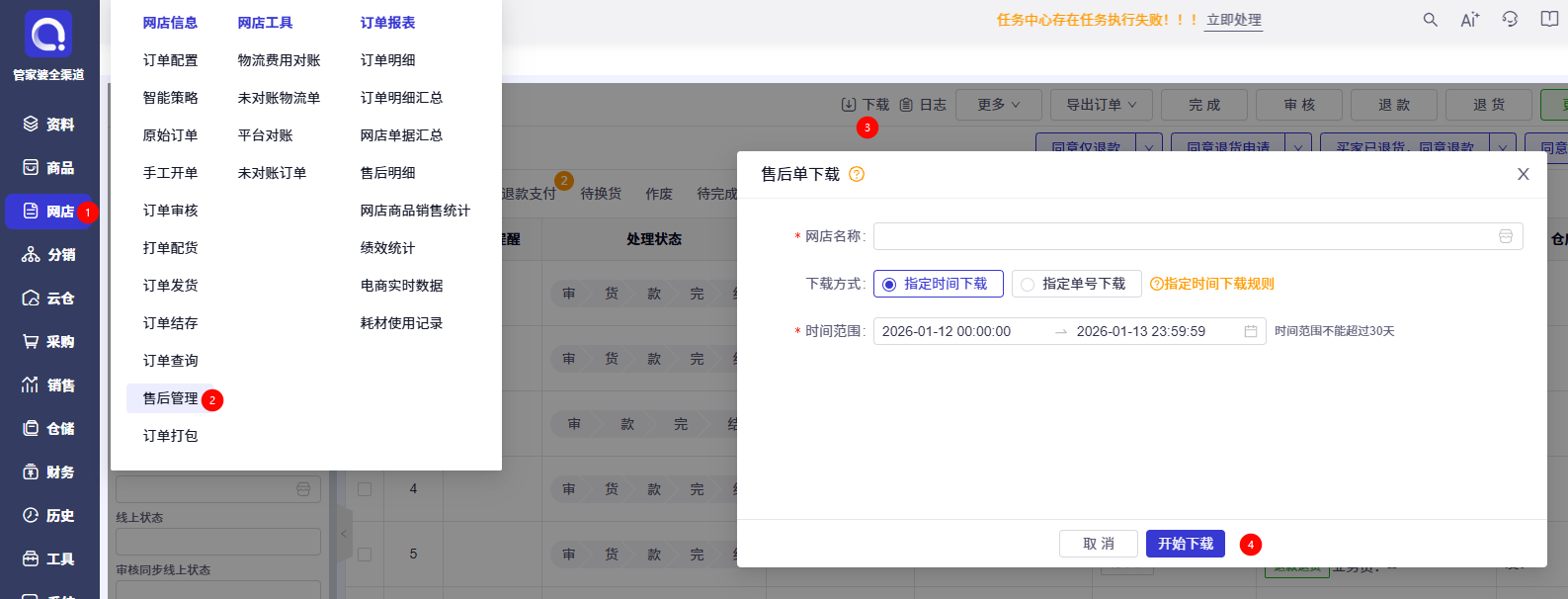
Task: Open shop selector icon in 网店名称 field
Action: pyautogui.click(x=1506, y=236)
